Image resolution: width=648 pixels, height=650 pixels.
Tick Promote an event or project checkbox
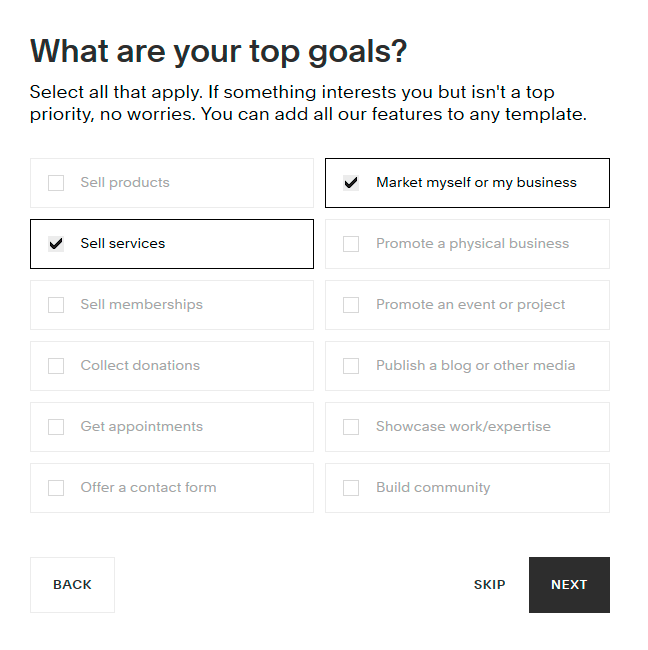[351, 305]
